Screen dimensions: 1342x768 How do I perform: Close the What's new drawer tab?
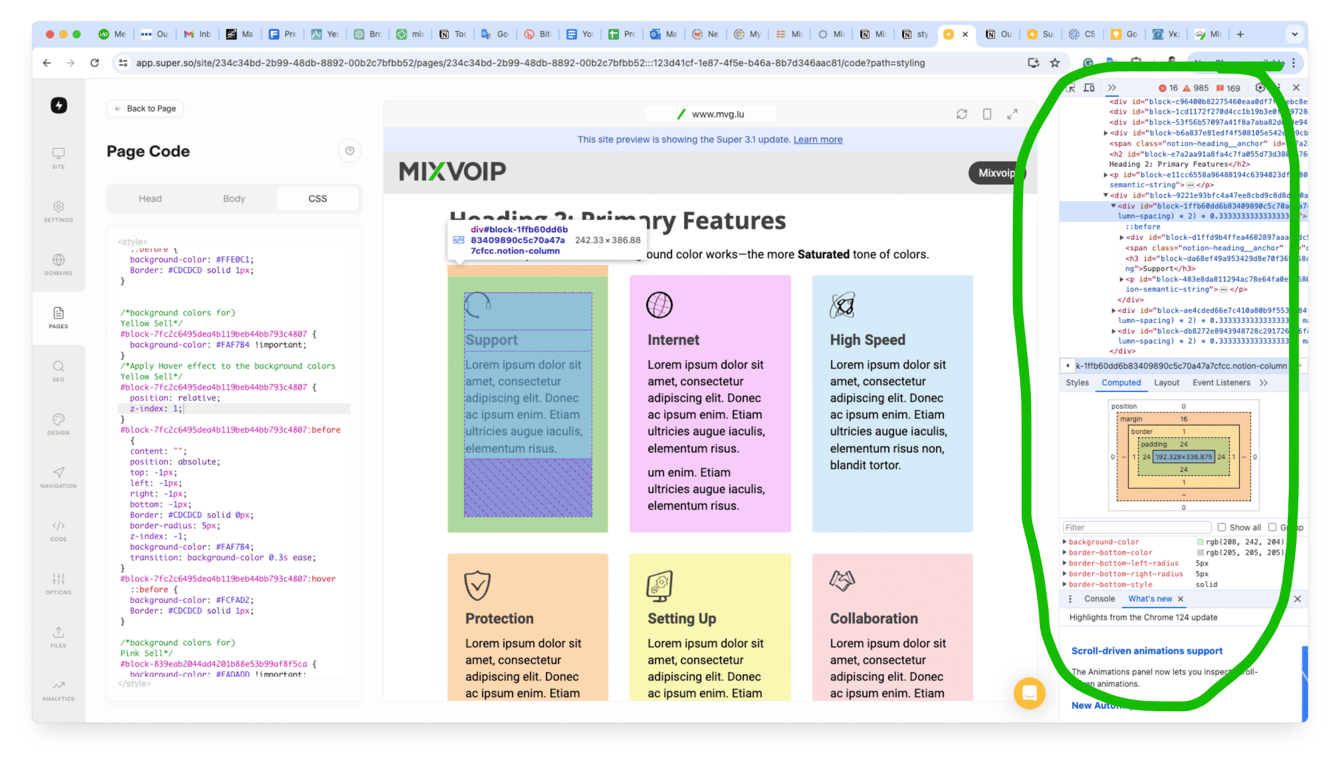click(x=1180, y=599)
